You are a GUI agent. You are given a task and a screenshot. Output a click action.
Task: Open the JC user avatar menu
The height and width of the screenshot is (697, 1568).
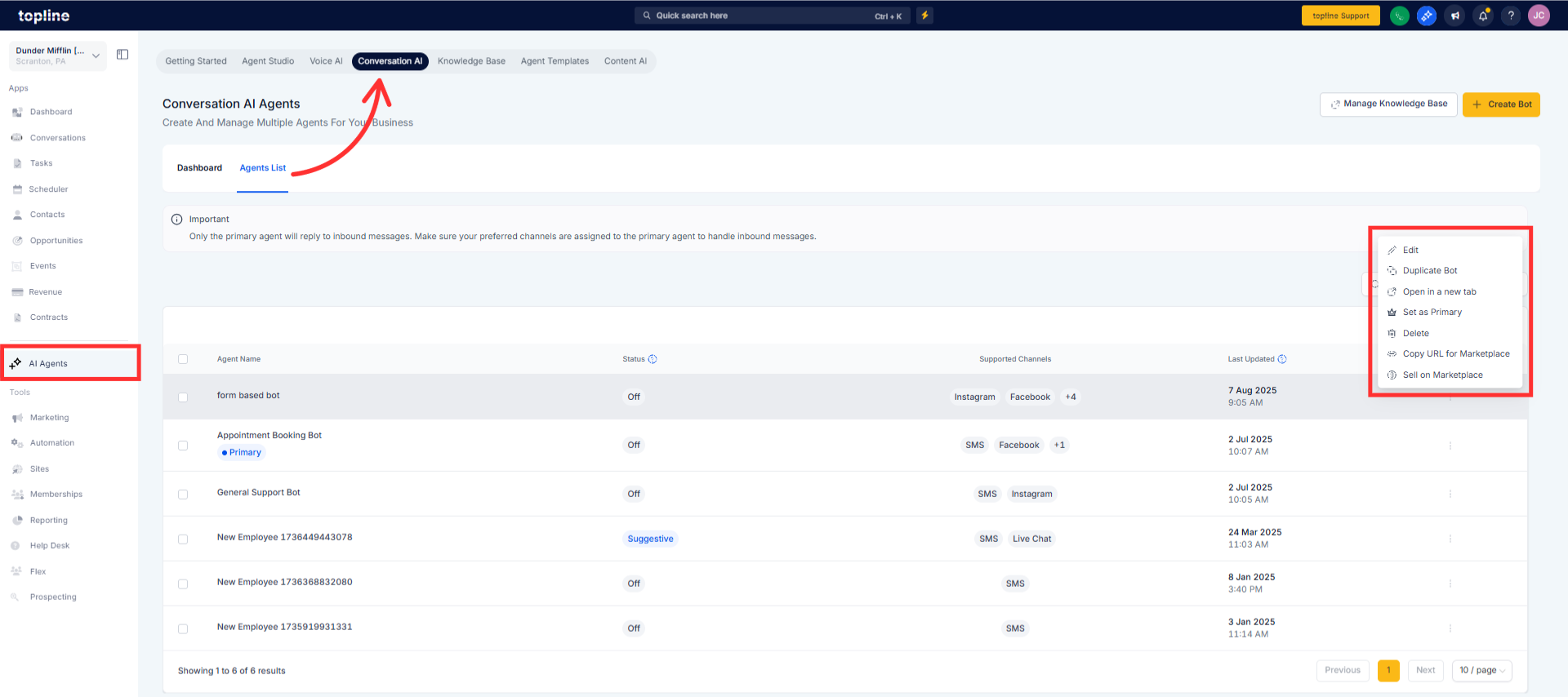pyautogui.click(x=1539, y=16)
